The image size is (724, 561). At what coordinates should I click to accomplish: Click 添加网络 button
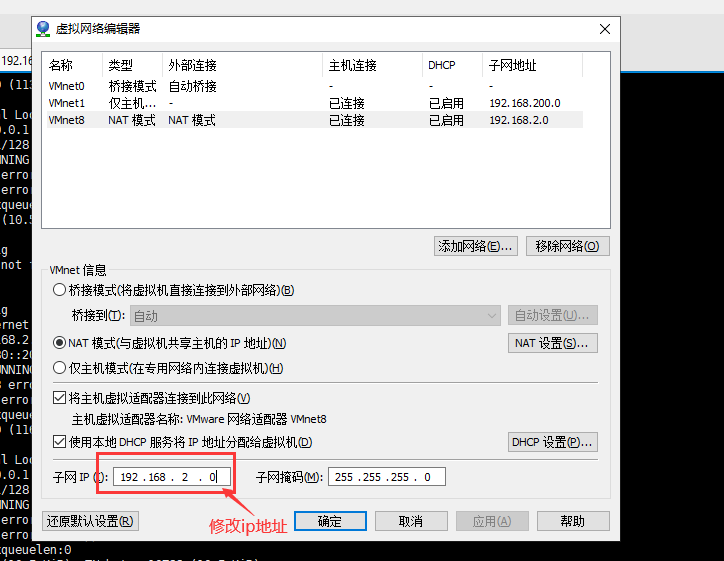point(476,246)
